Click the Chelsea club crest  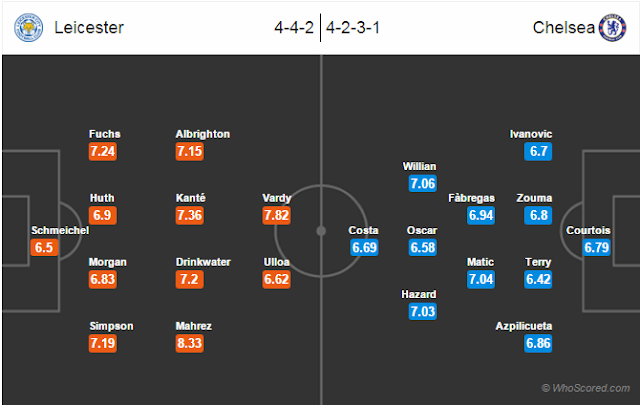click(x=612, y=27)
